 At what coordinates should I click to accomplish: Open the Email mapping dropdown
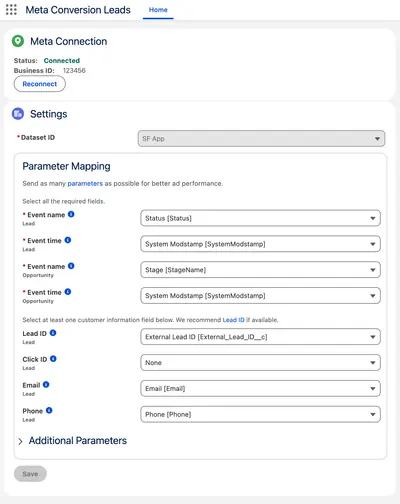pos(260,389)
